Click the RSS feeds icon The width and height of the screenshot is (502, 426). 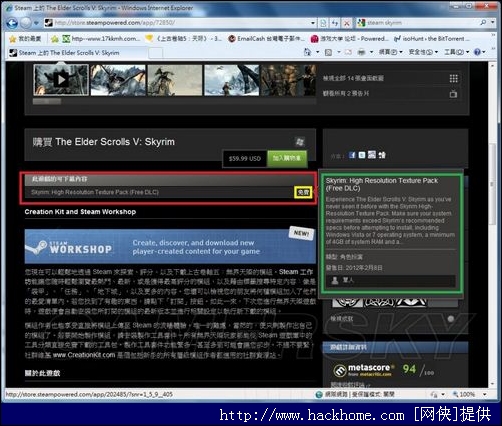328,52
